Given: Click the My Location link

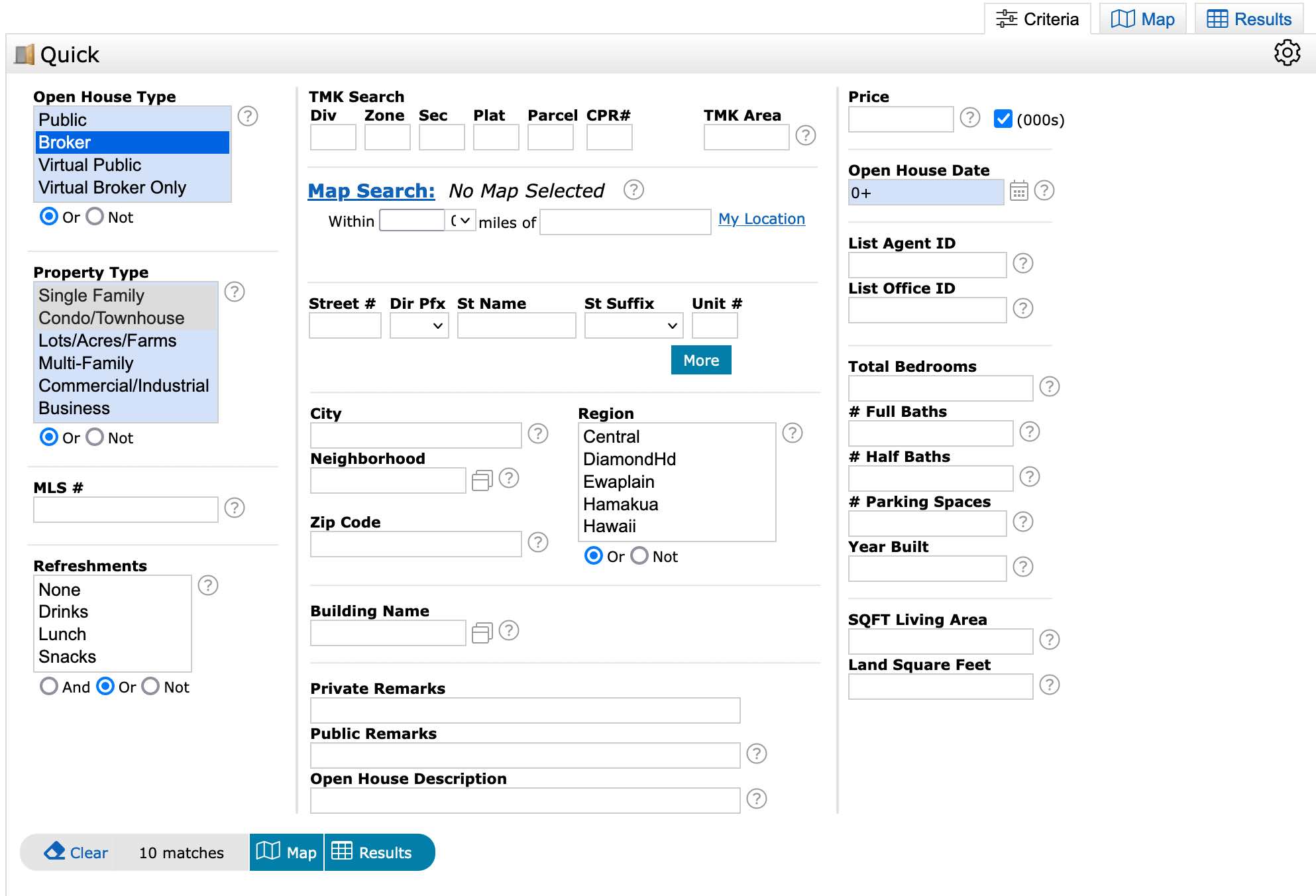Looking at the screenshot, I should pyautogui.click(x=761, y=219).
